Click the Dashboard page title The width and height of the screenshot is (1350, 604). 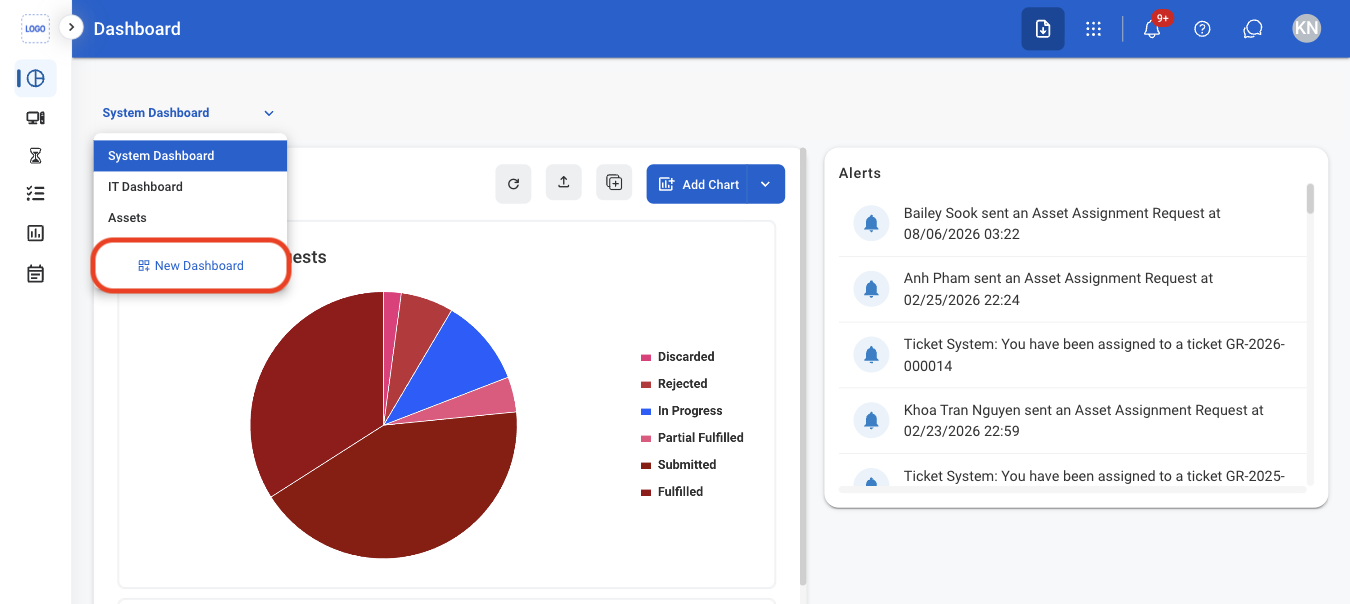(x=137, y=29)
